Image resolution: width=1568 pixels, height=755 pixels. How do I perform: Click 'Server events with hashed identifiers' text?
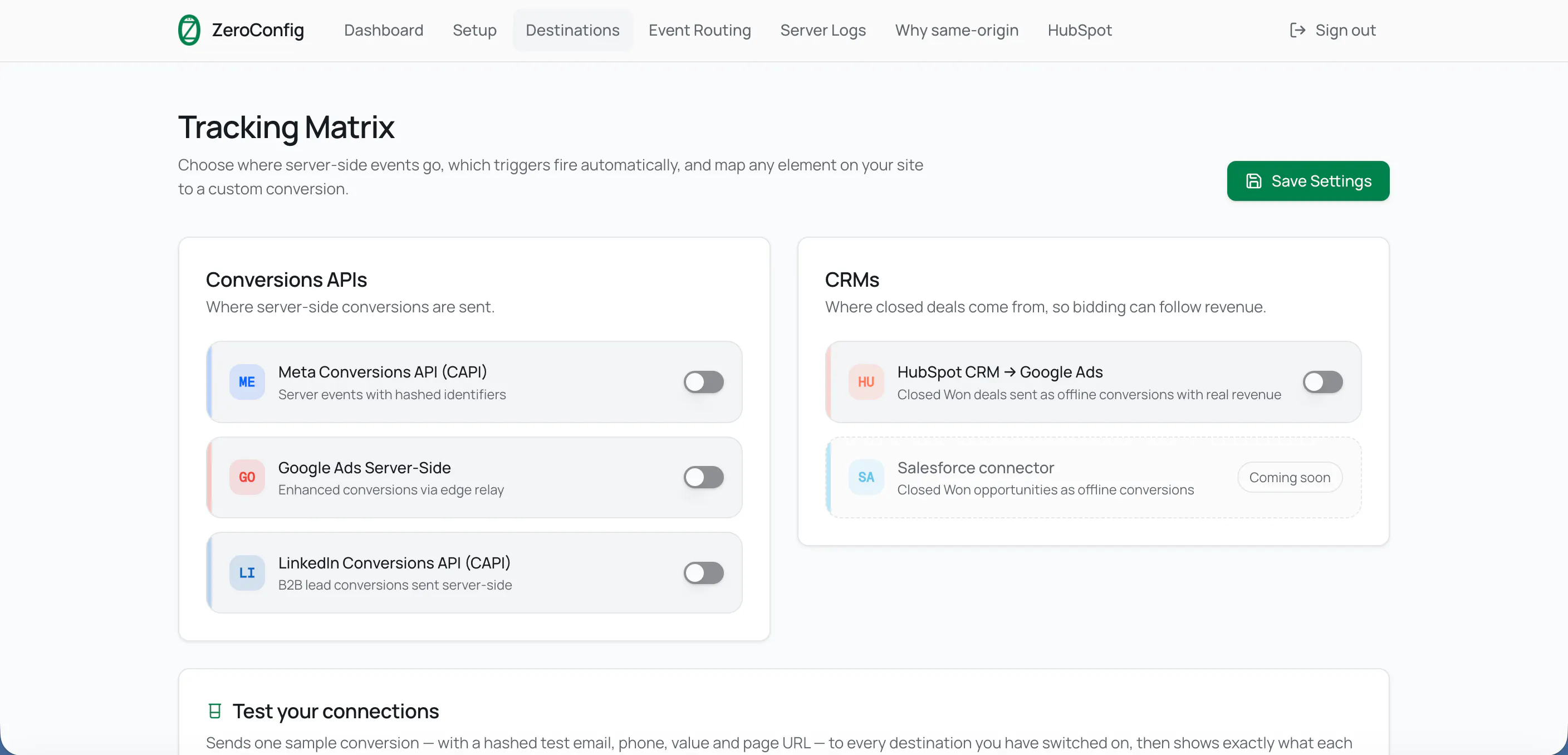[x=392, y=395]
